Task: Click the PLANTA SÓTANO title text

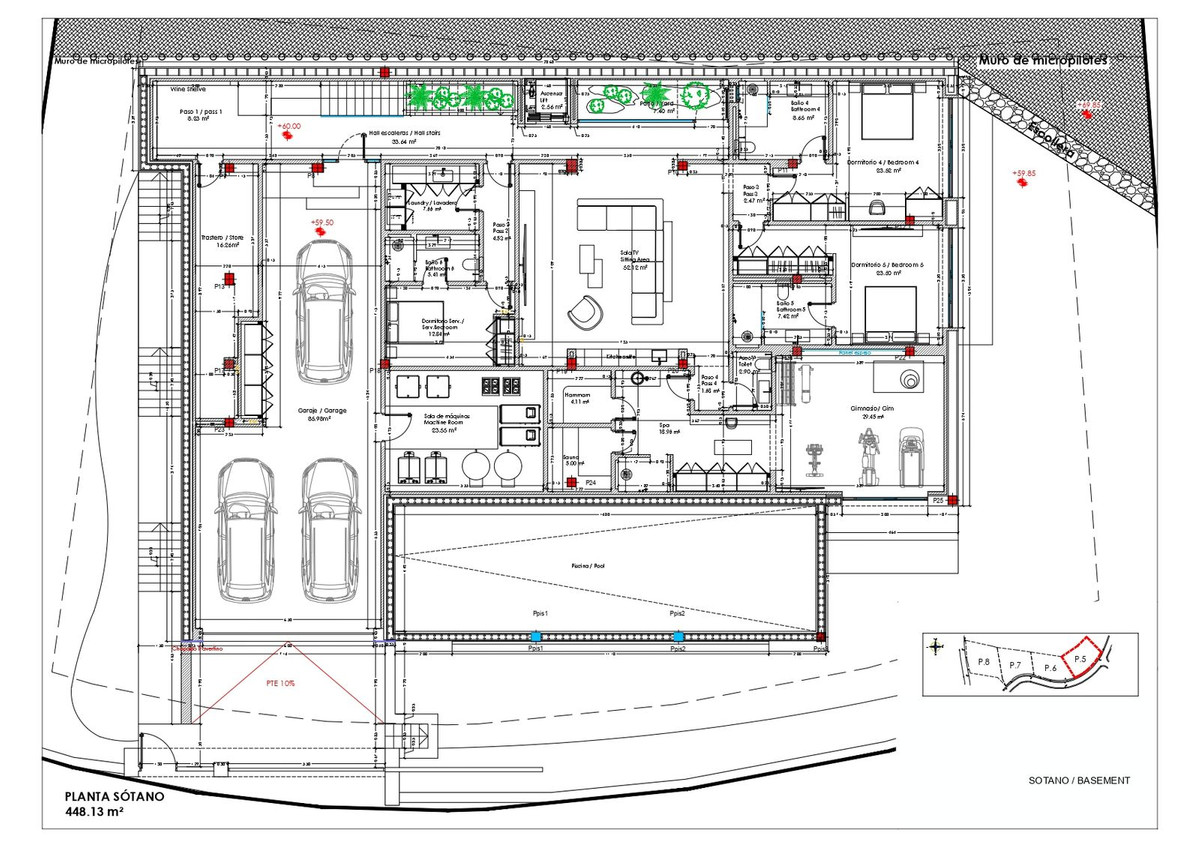Action: 106,797
